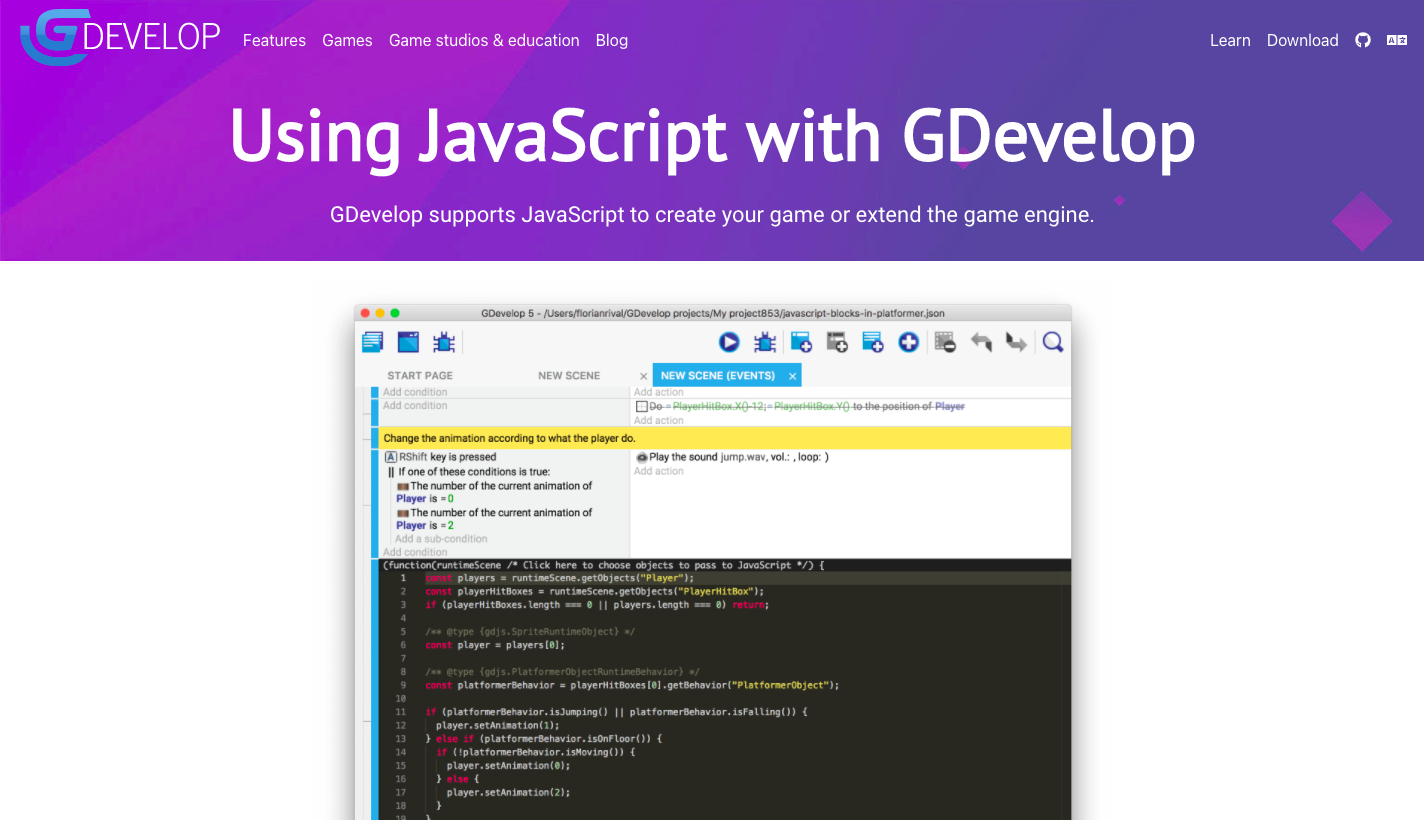The height and width of the screenshot is (820, 1424).
Task: Click the round plus add-other-event icon
Action: [x=908, y=342]
